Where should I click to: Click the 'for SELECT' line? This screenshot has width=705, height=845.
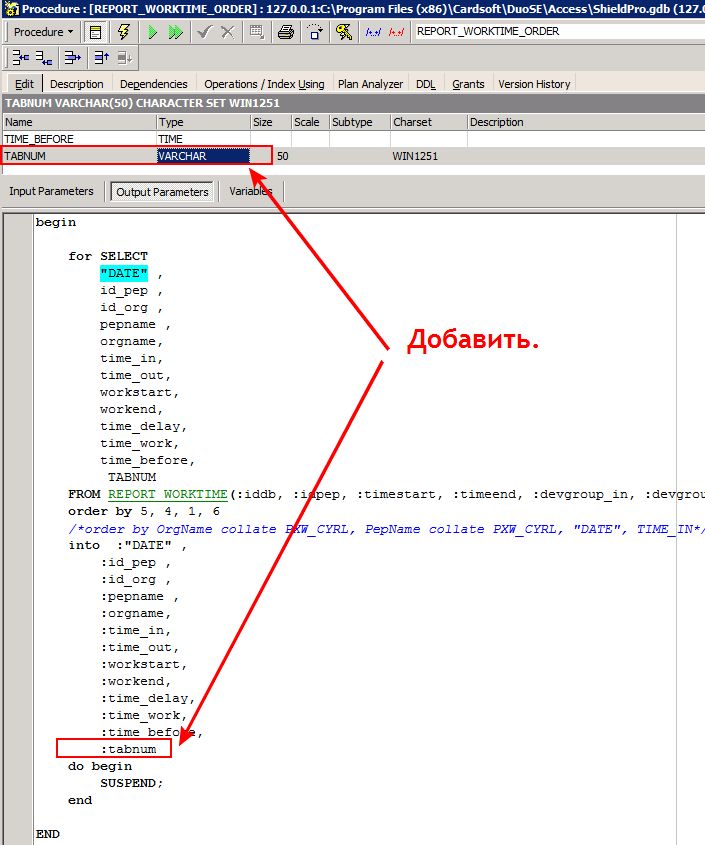(x=108, y=256)
